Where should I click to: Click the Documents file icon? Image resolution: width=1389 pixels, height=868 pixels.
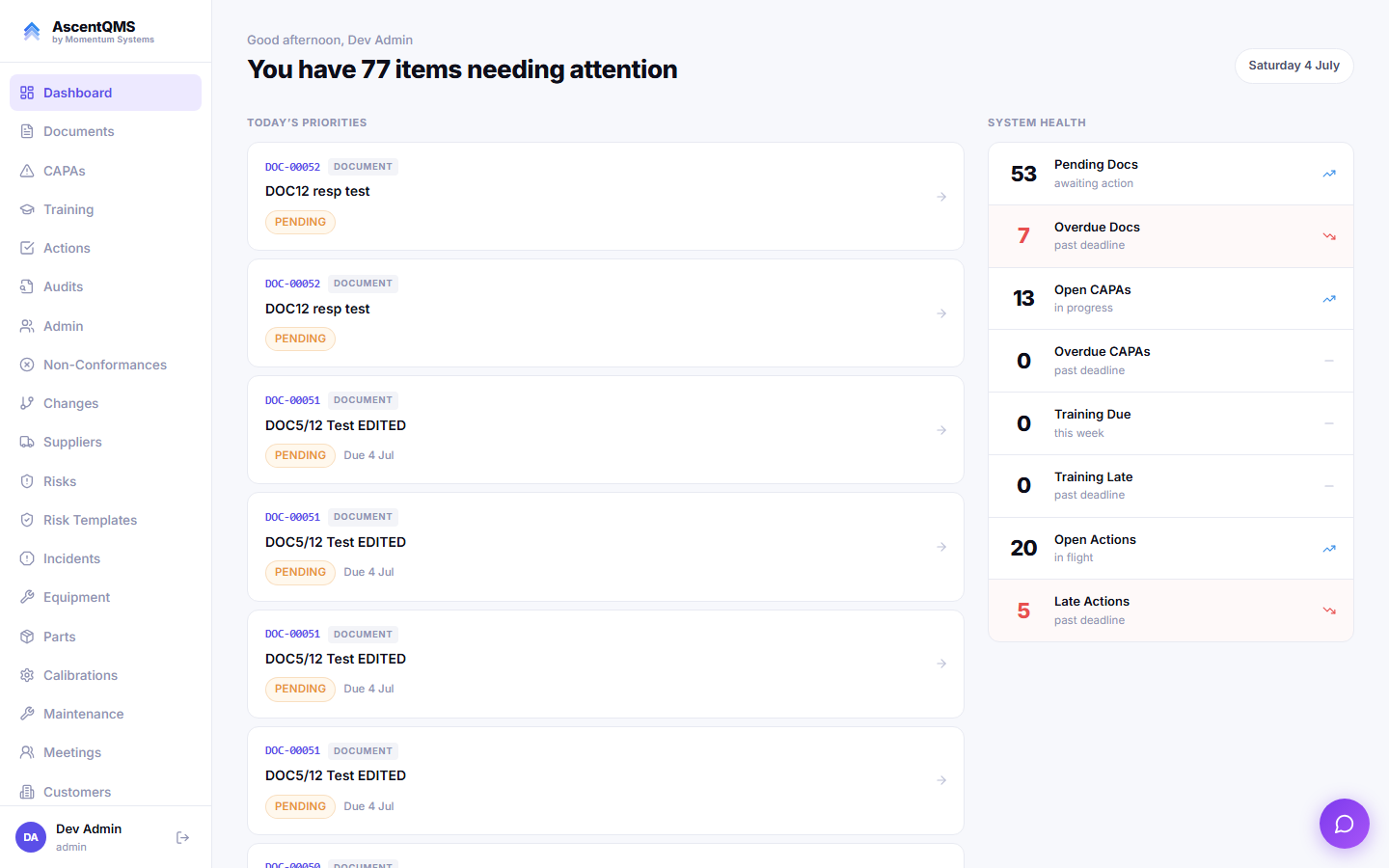point(27,131)
